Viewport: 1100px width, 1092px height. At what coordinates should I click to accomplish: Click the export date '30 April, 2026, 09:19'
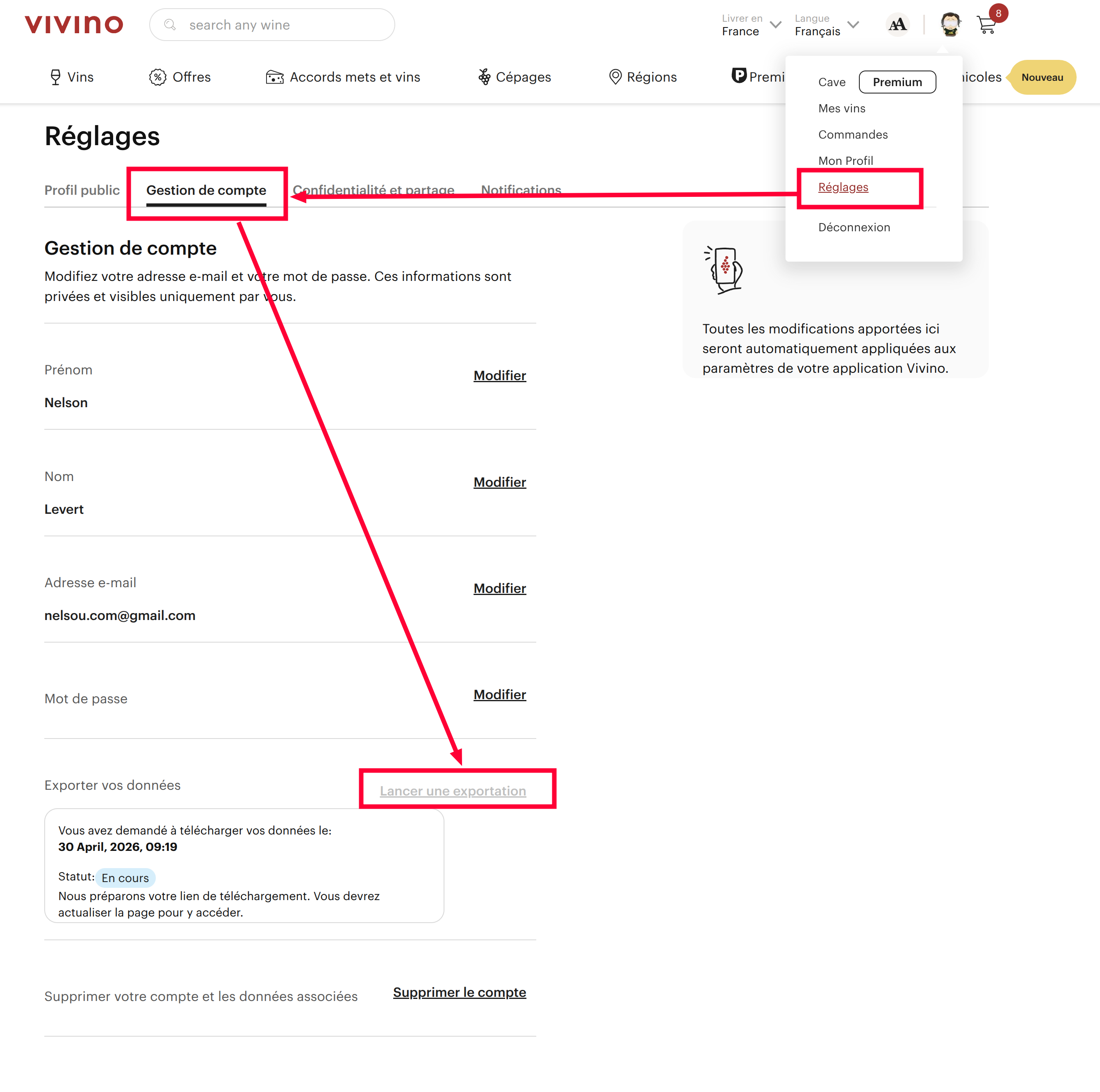pos(117,847)
